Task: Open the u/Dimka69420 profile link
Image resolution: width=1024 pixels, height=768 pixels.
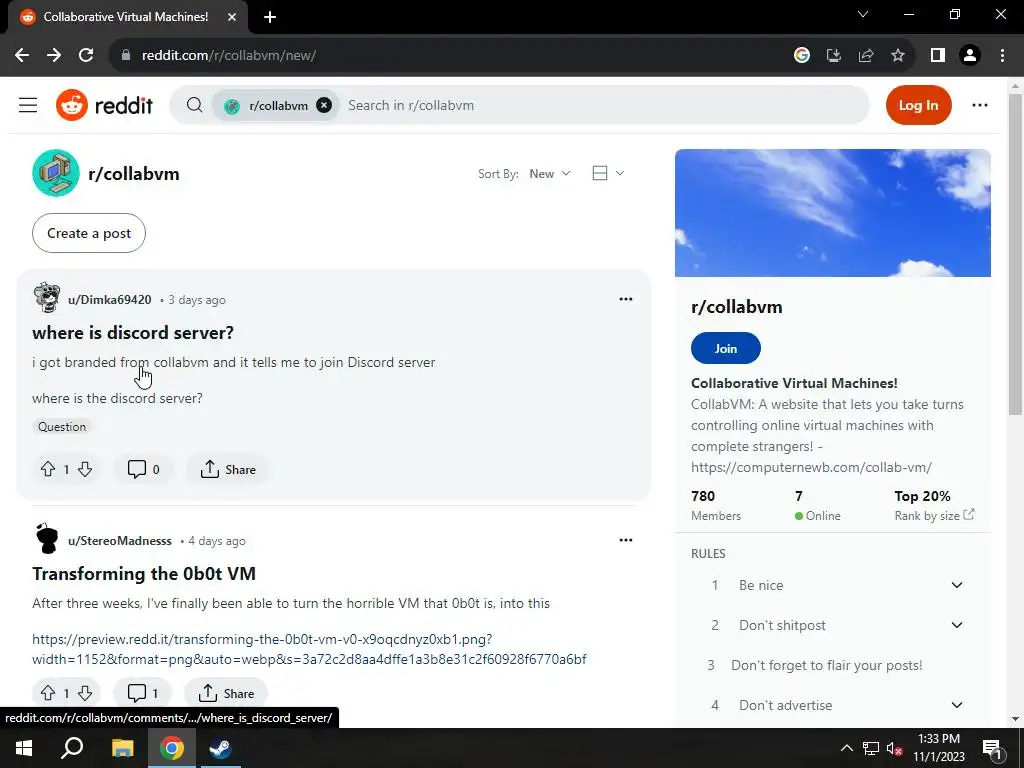Action: click(x=110, y=300)
